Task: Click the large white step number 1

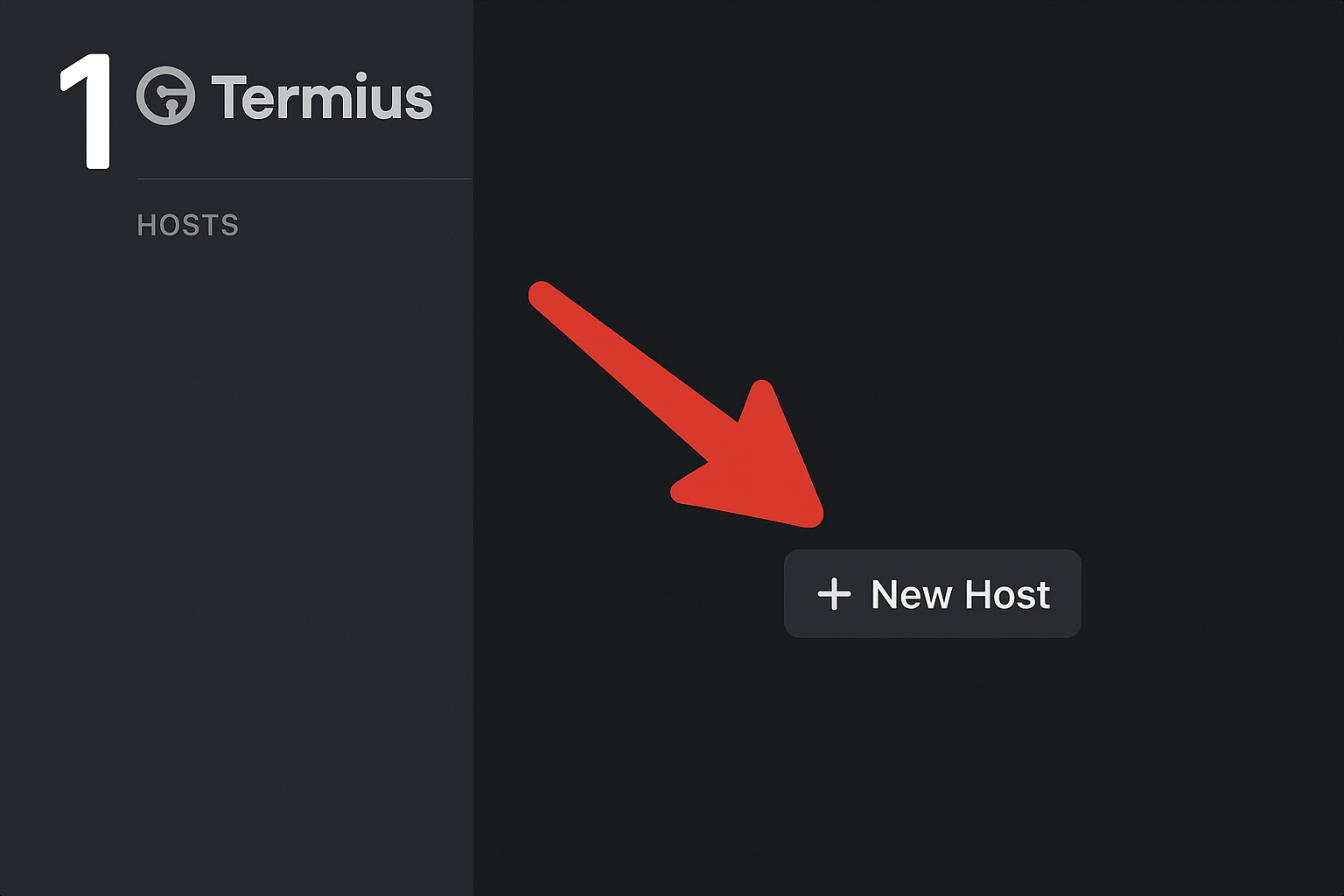Action: click(x=86, y=111)
